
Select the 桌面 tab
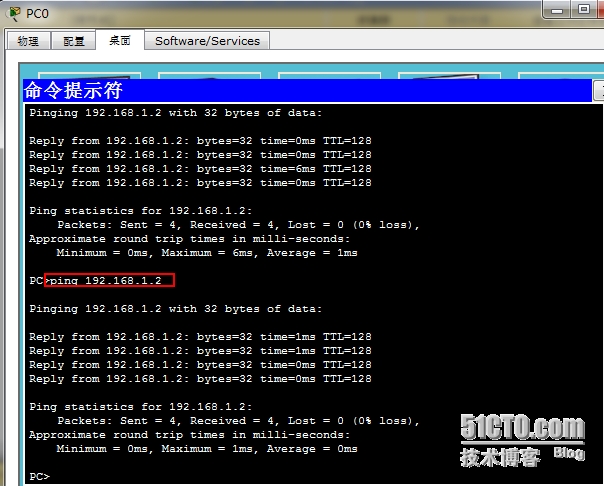point(120,40)
